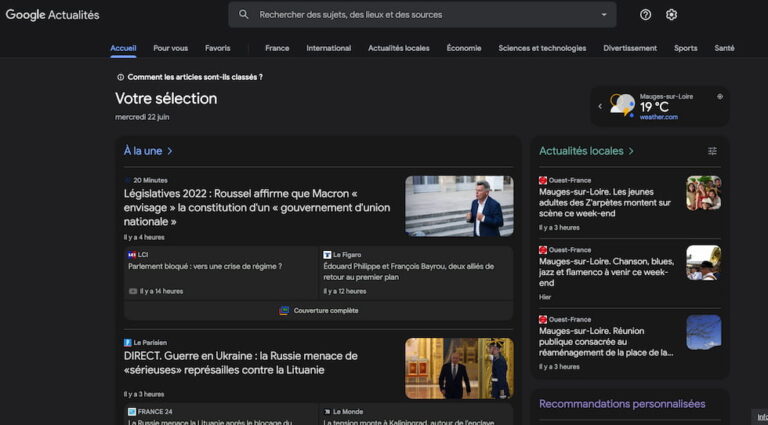Viewport: 768px width, 425px height.
Task: Open the International tab
Action: coord(329,48)
